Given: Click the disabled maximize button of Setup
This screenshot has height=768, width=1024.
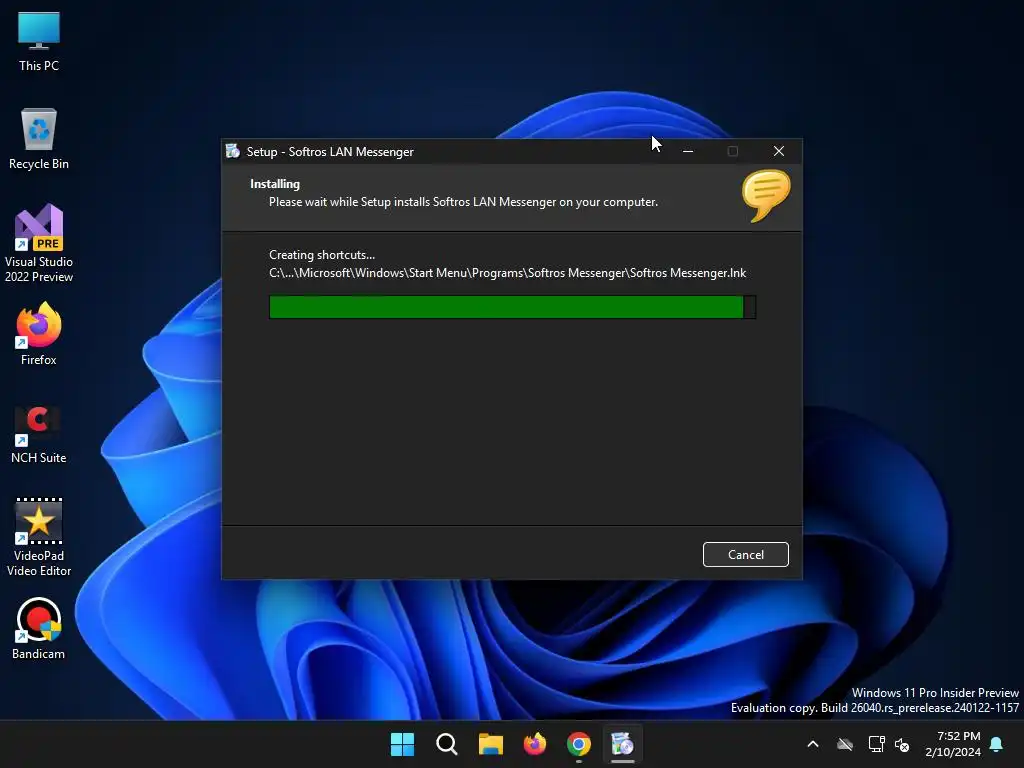Looking at the screenshot, I should pyautogui.click(x=733, y=152).
